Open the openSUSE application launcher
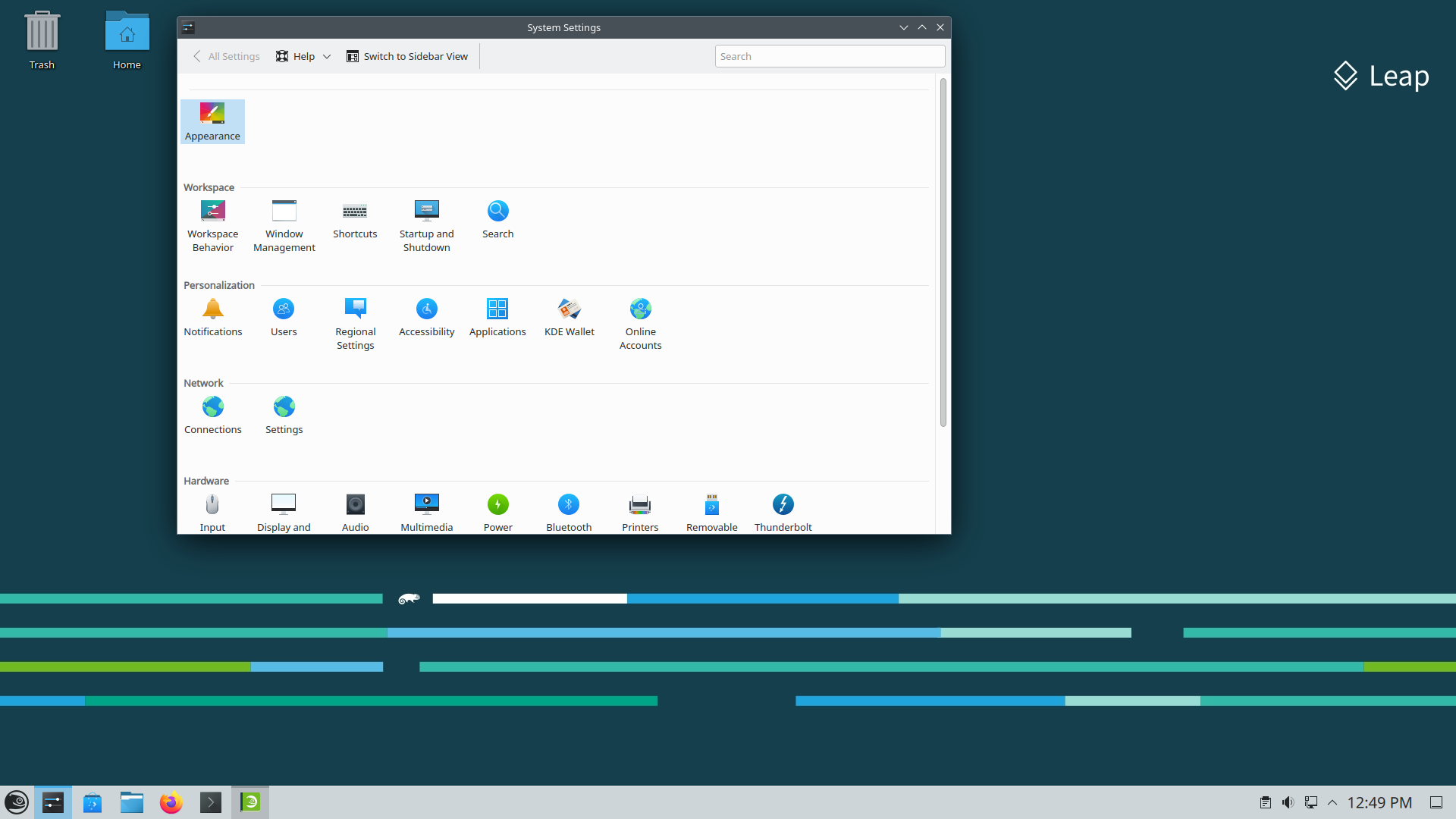This screenshot has height=819, width=1456. pos(17,802)
